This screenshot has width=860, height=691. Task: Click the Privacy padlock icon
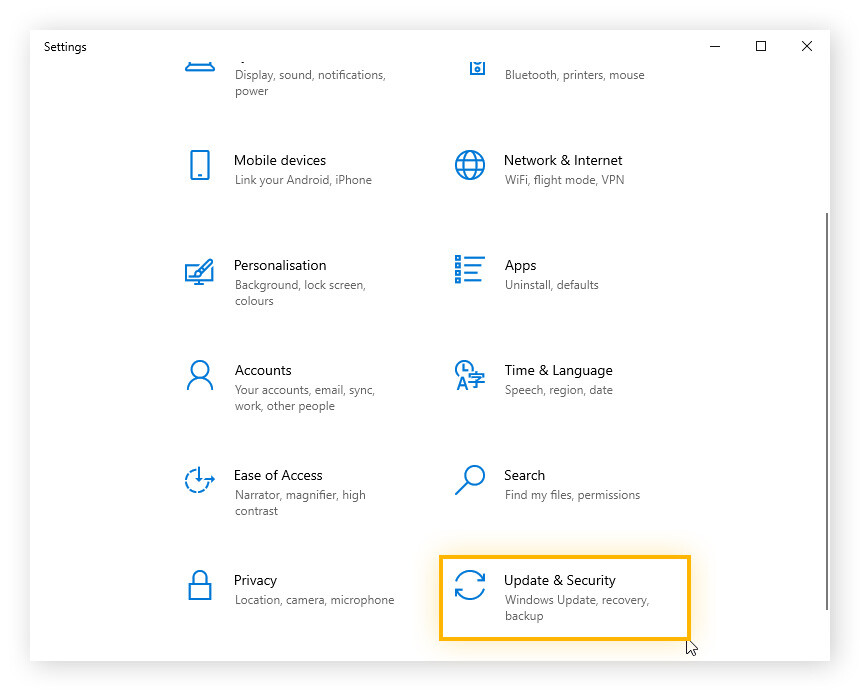[x=200, y=585]
